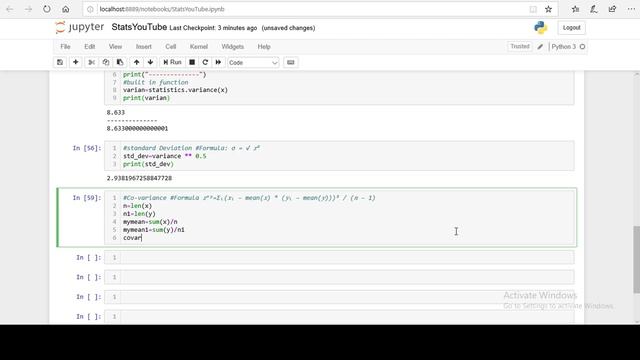
Task: Click the 8.633000000000001 output value
Action: (x=137, y=128)
